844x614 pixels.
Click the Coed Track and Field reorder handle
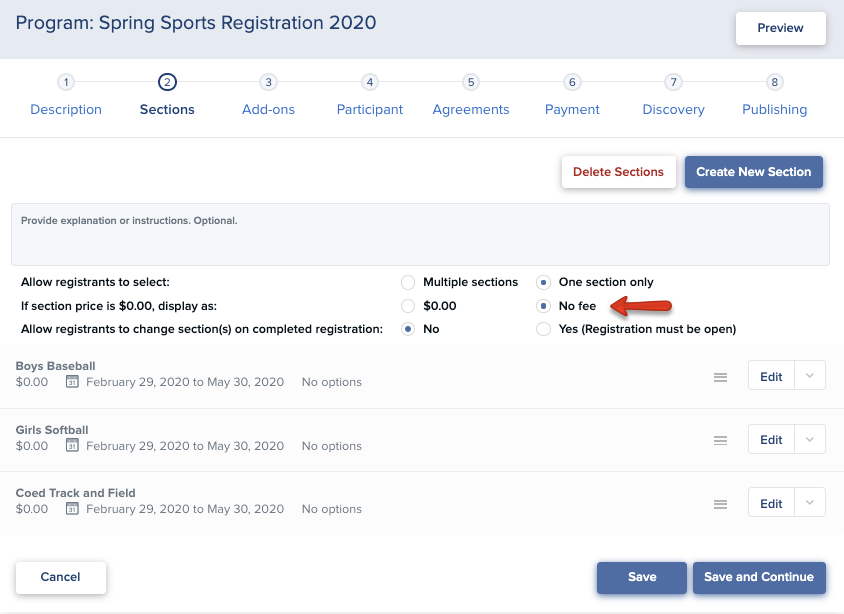click(720, 504)
